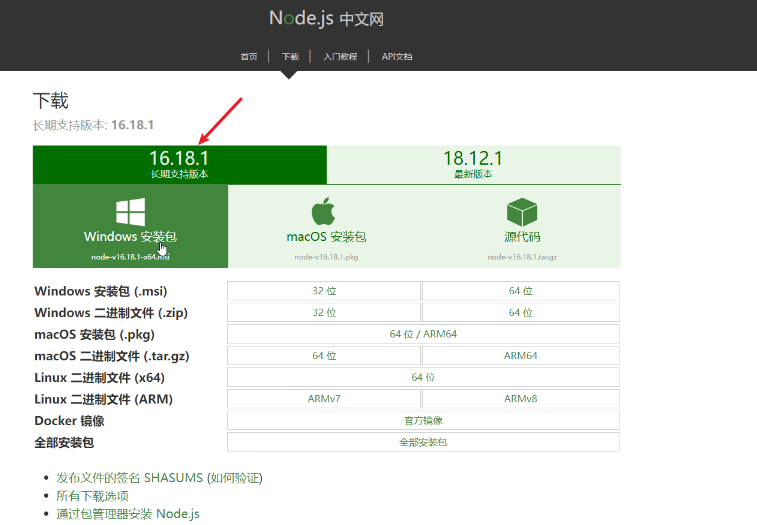757x525 pixels.
Task: Click the Apple macOS logo icon
Action: point(323,211)
